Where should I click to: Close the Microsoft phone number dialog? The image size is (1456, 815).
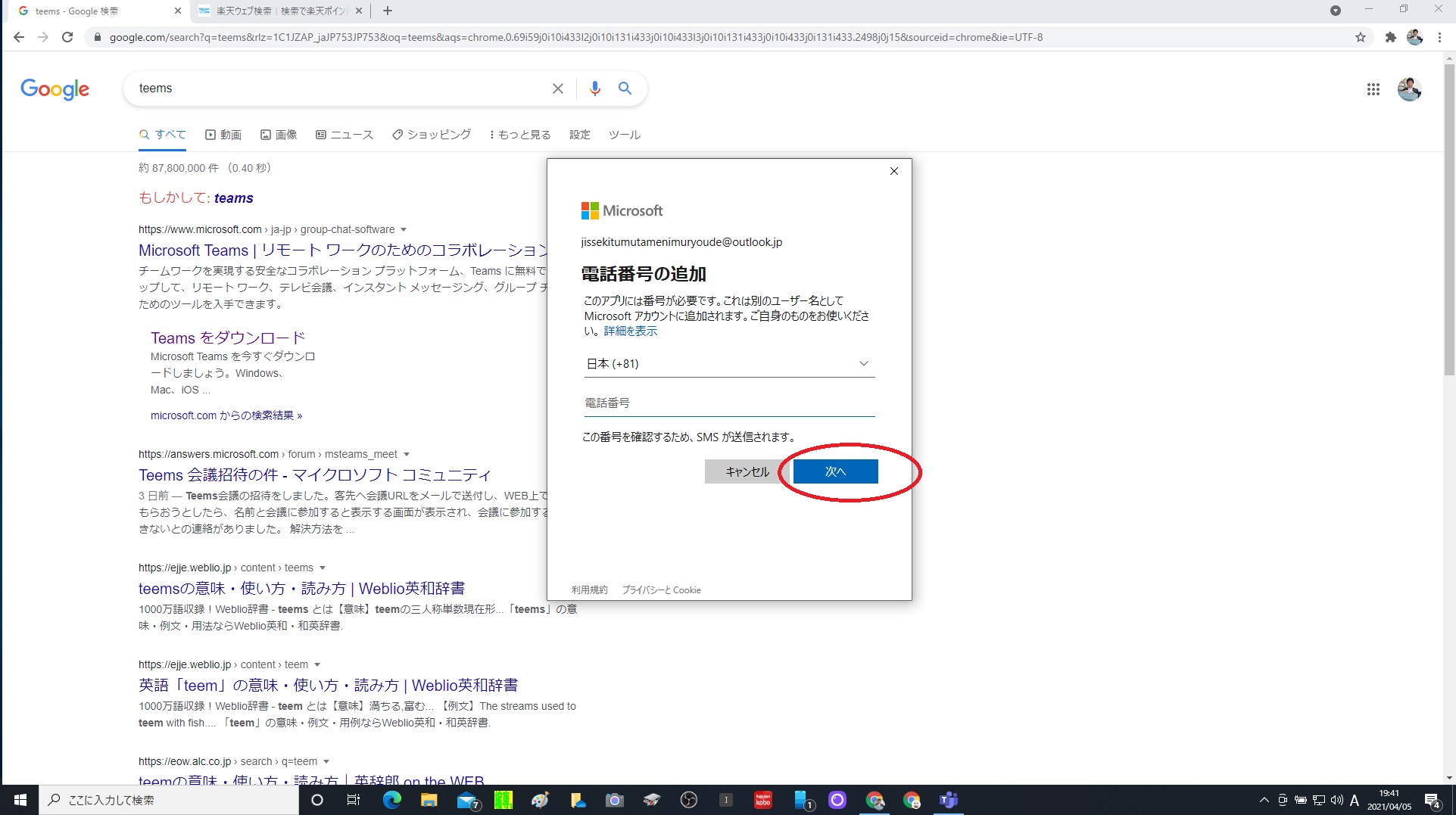pos(894,171)
